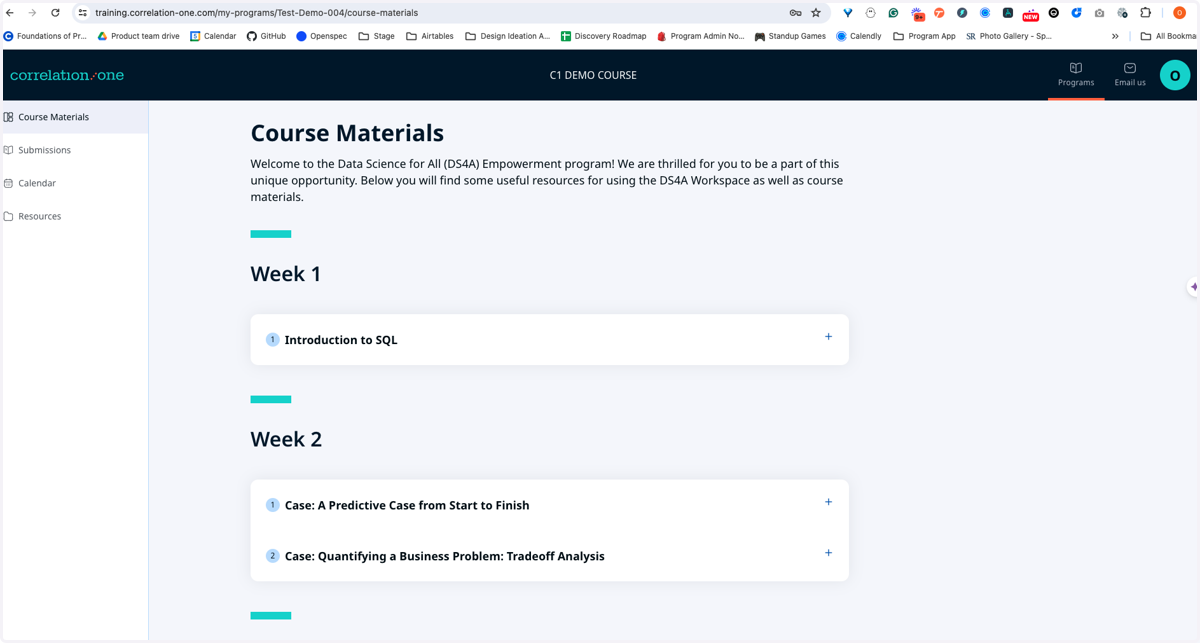Click the browser forward arrow
This screenshot has height=643, width=1200.
32,13
